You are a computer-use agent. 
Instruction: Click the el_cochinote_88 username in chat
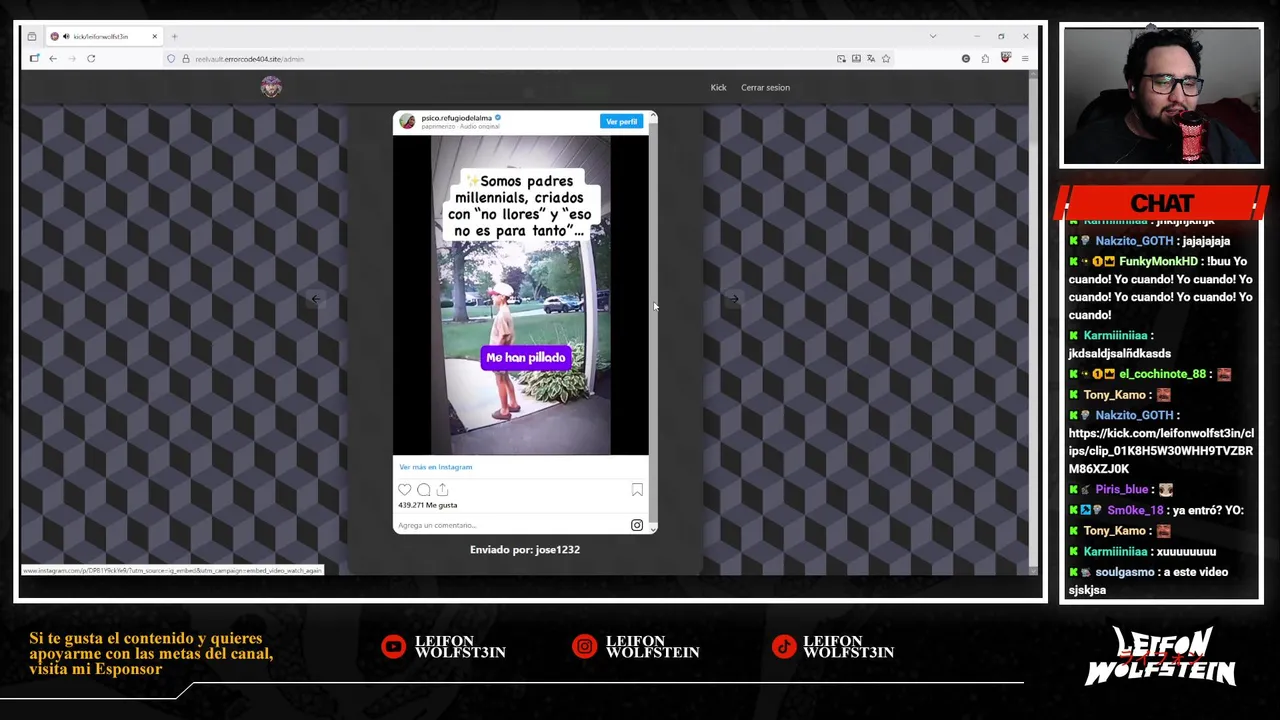(x=1162, y=374)
